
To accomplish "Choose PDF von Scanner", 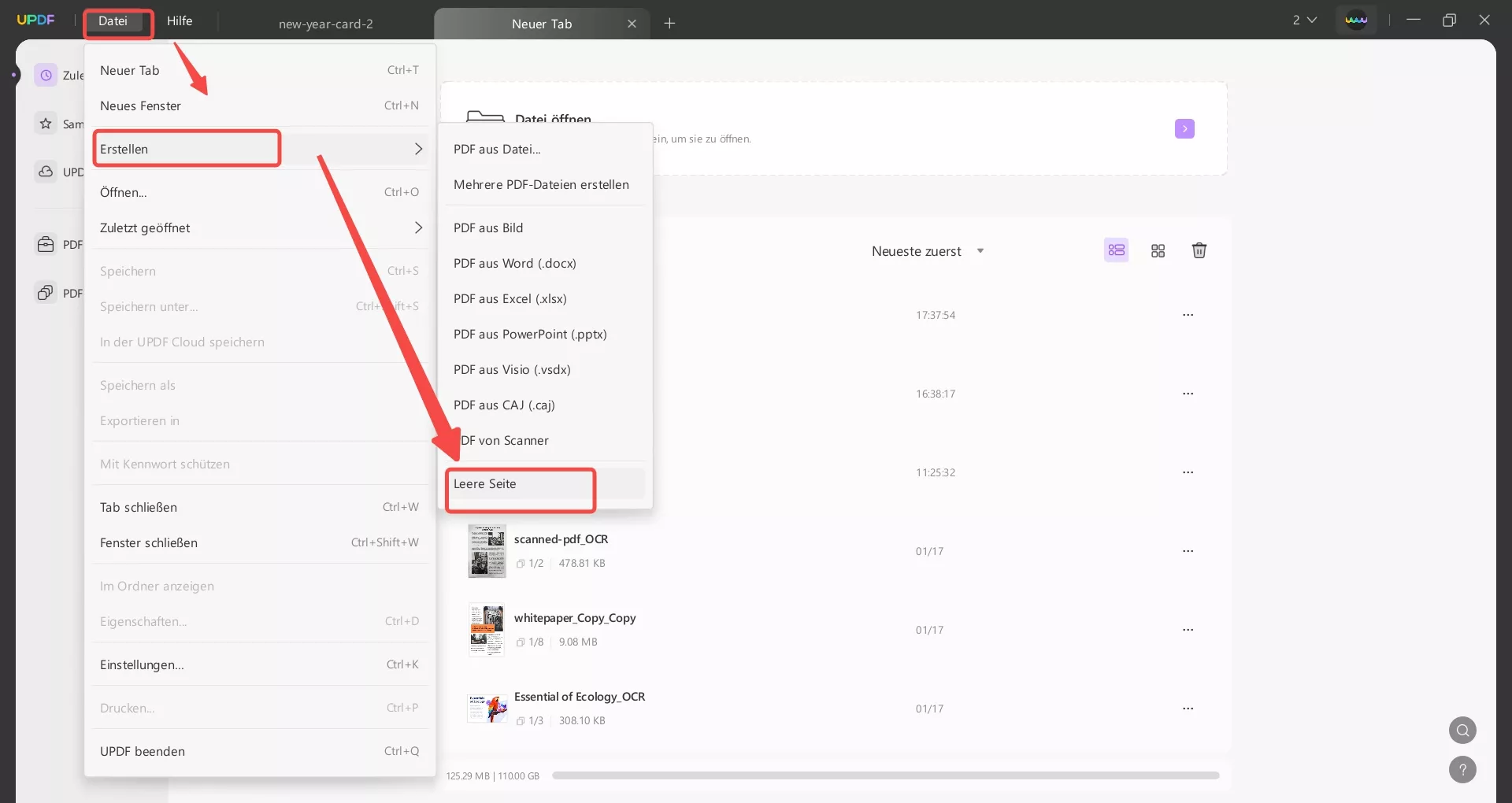I will point(545,440).
